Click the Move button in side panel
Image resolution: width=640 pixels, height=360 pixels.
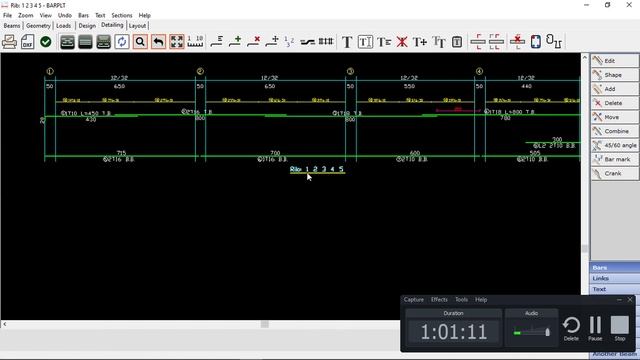pyautogui.click(x=615, y=117)
